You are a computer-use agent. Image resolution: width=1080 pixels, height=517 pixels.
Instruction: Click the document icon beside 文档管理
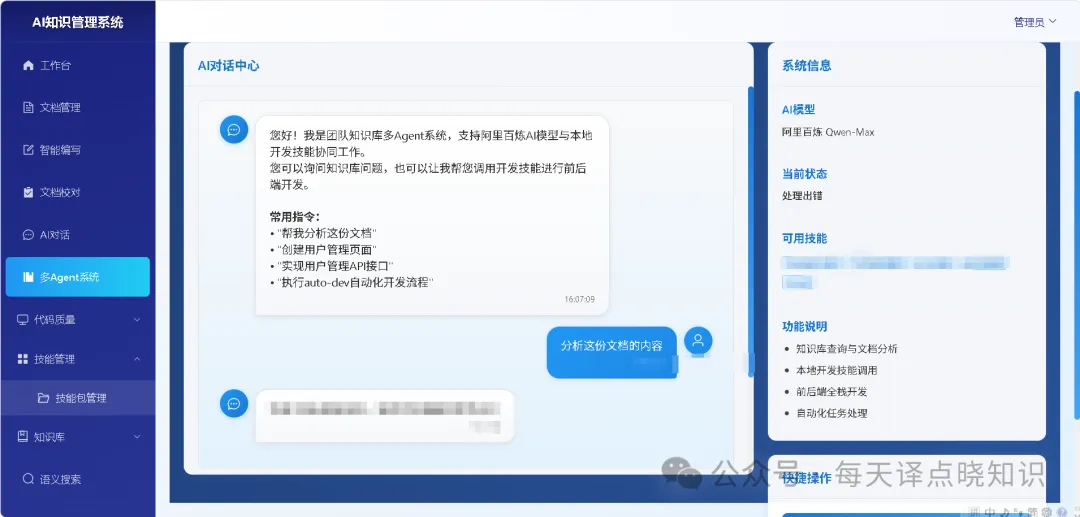(28, 107)
